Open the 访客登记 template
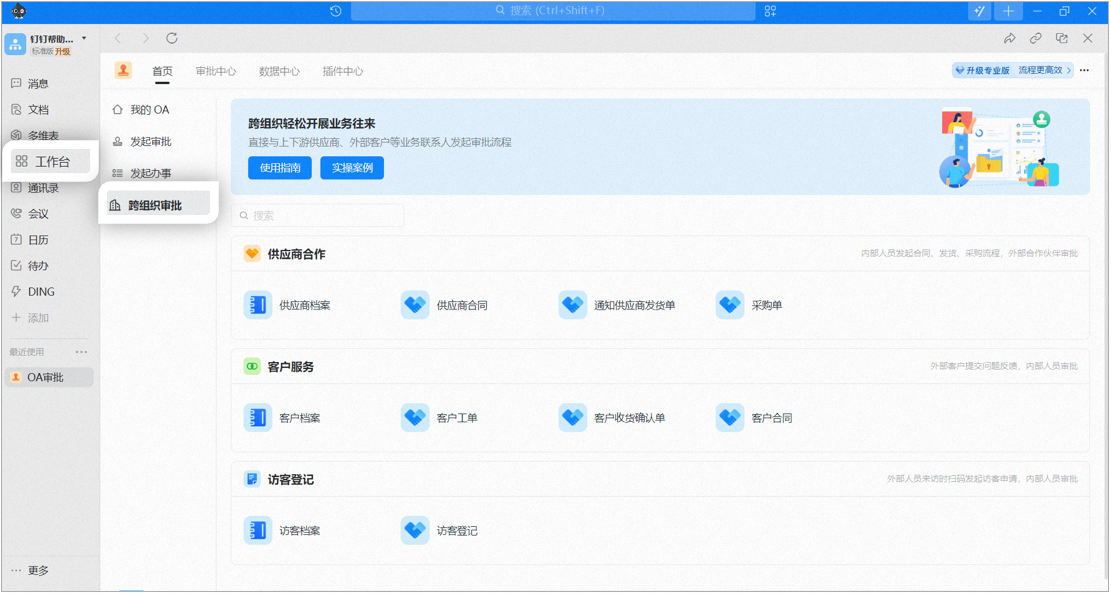 click(x=439, y=530)
